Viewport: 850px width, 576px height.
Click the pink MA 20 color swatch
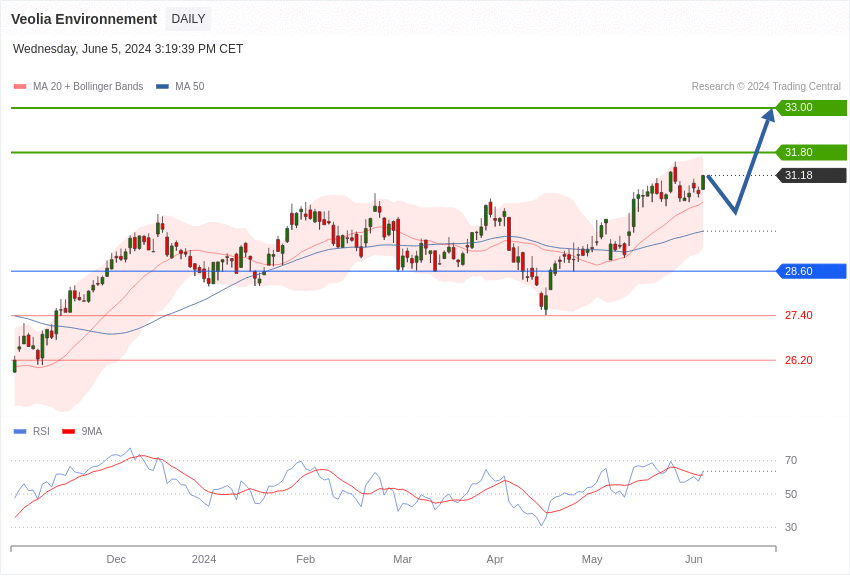pos(20,87)
